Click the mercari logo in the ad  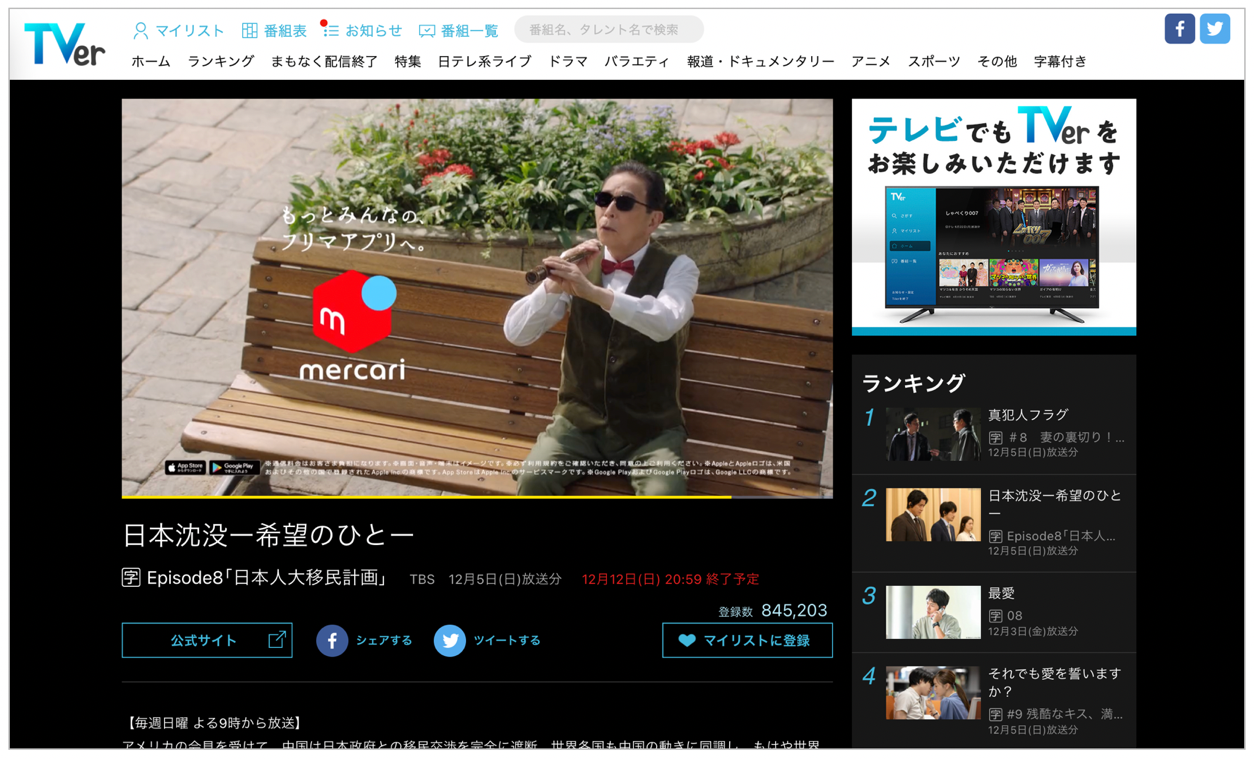coord(353,327)
